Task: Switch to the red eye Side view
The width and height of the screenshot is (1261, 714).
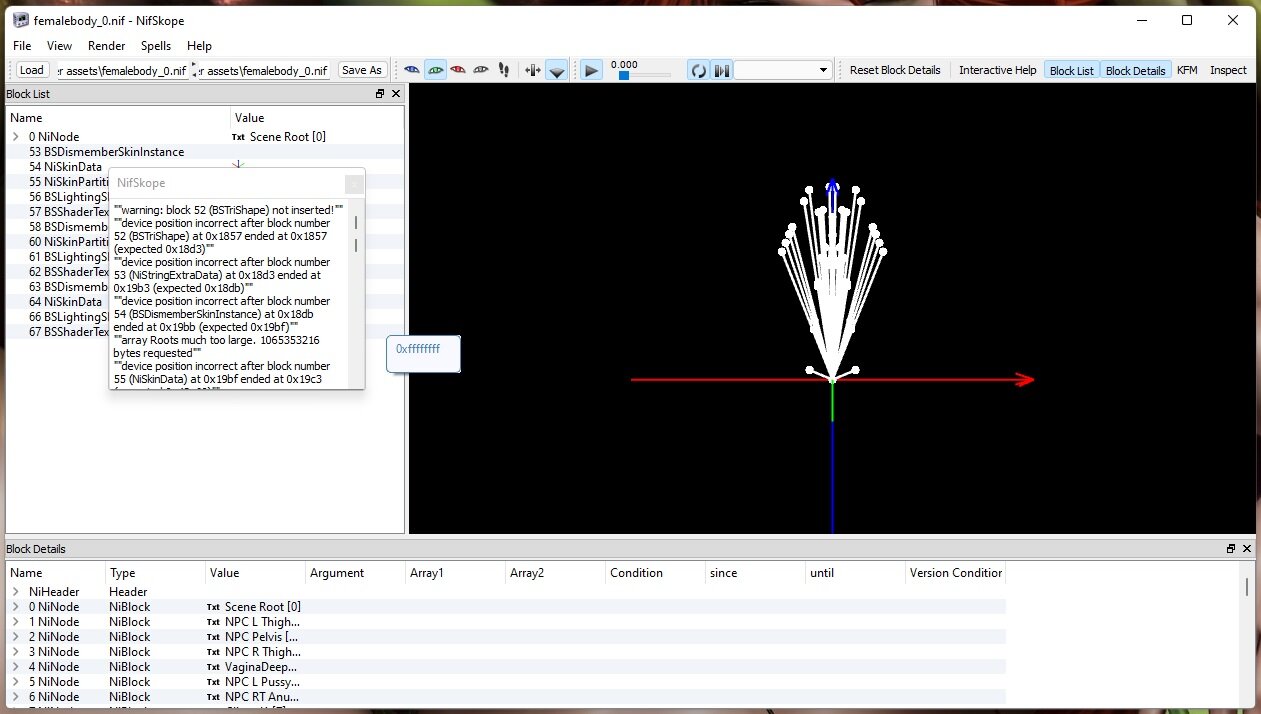Action: click(x=458, y=70)
